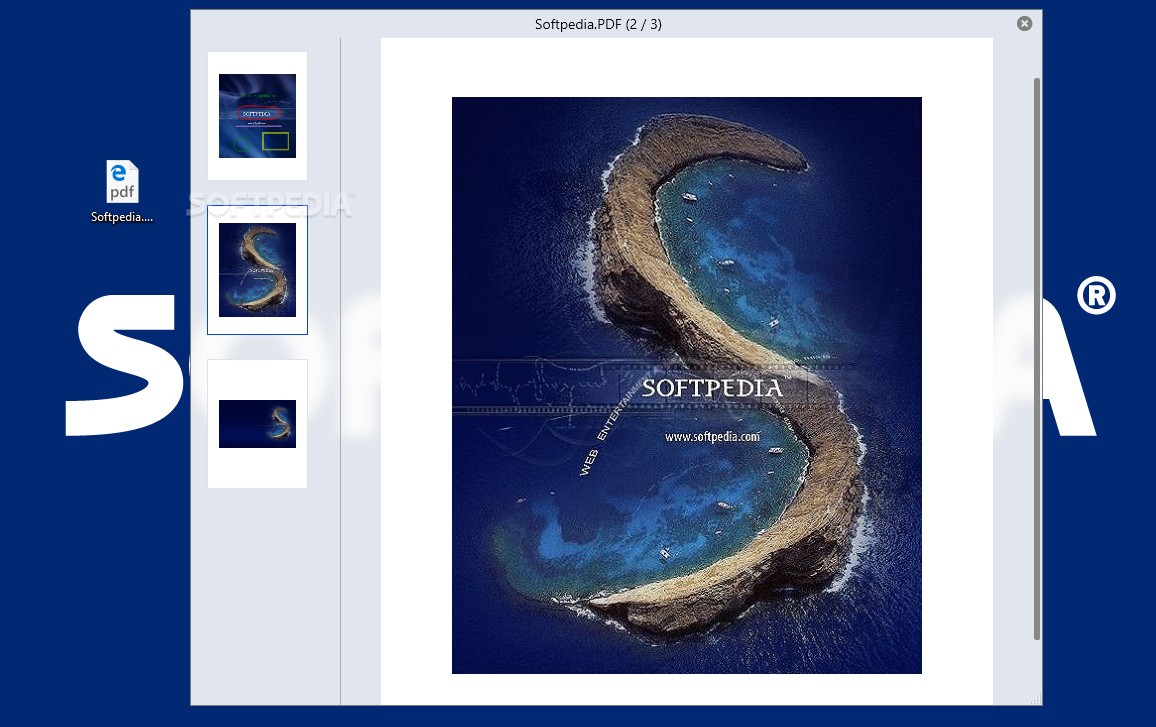Select the second page thumbnail with S island

pyautogui.click(x=257, y=270)
